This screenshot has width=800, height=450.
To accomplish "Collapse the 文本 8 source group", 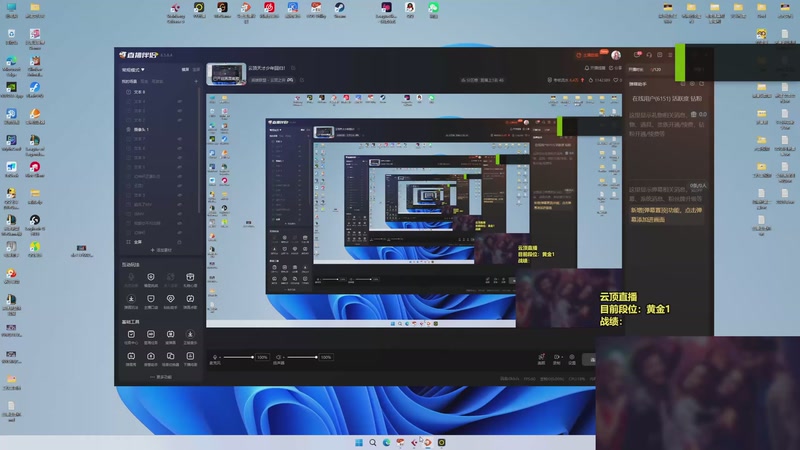I will (x=128, y=92).
